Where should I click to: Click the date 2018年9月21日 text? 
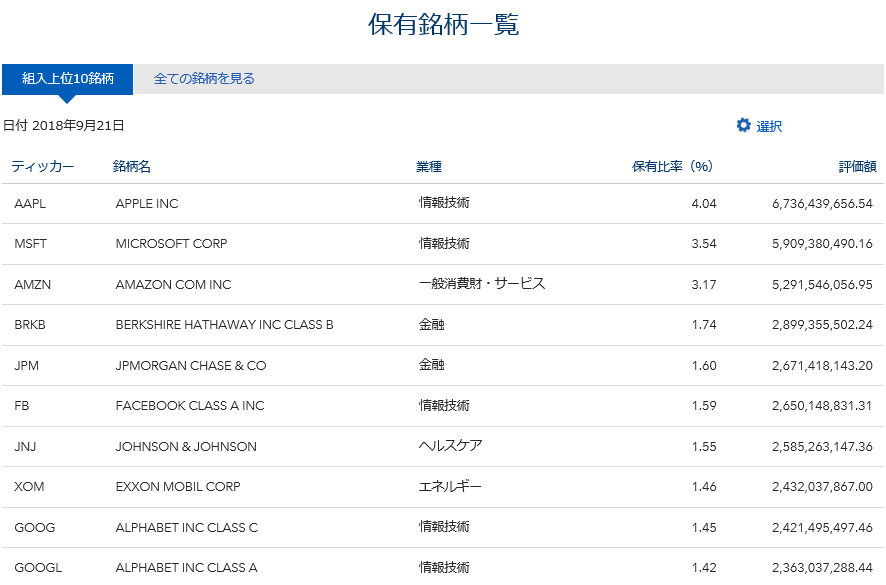pyautogui.click(x=78, y=125)
